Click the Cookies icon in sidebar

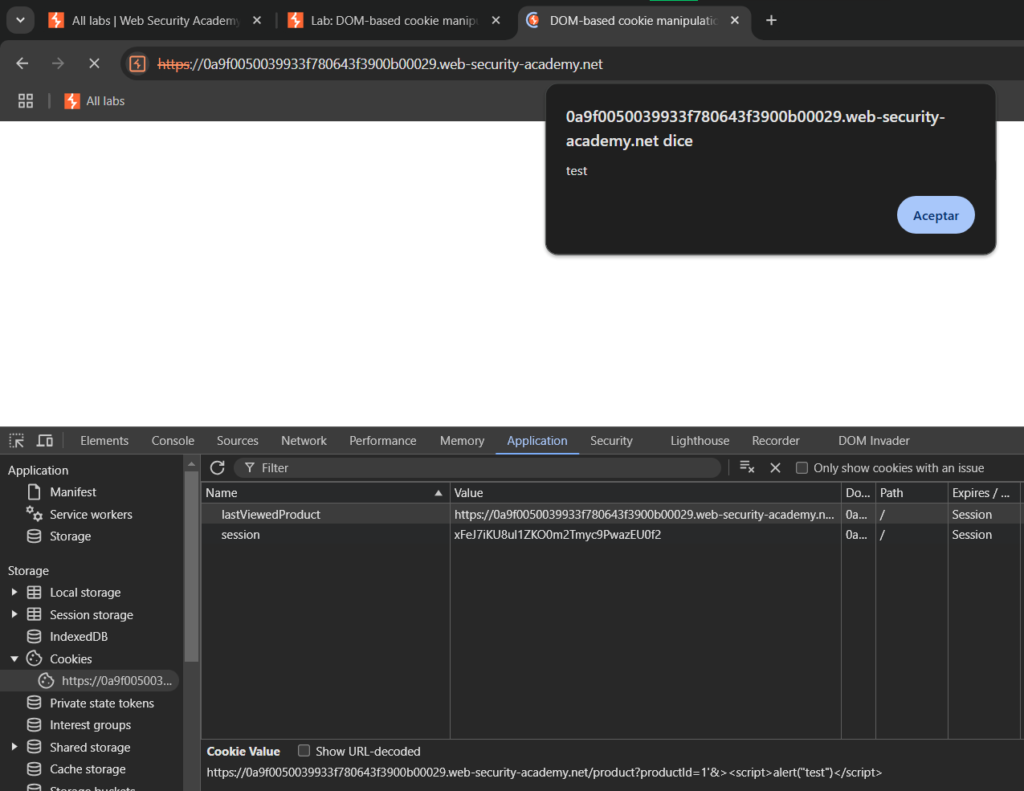(34, 658)
